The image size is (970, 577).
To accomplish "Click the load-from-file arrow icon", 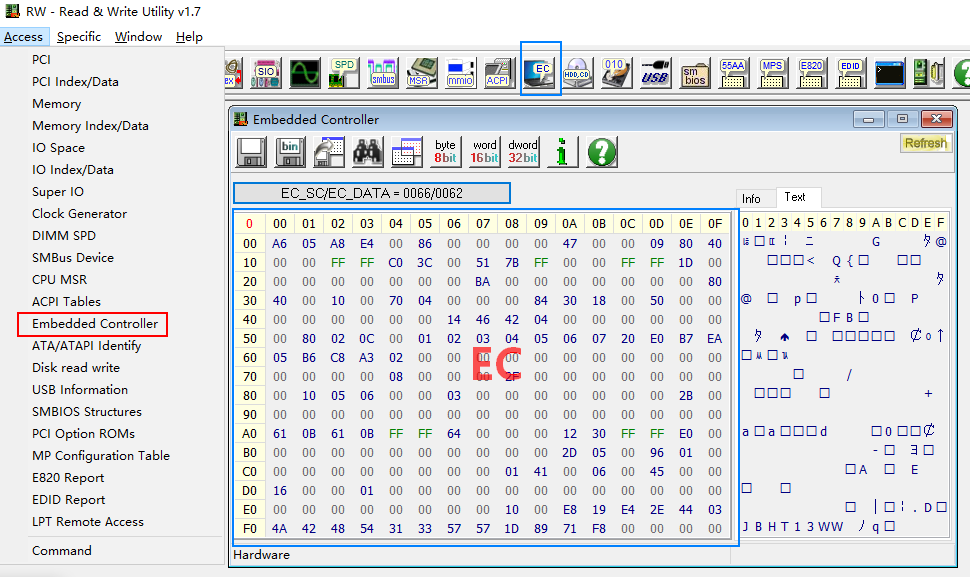I will 329,152.
